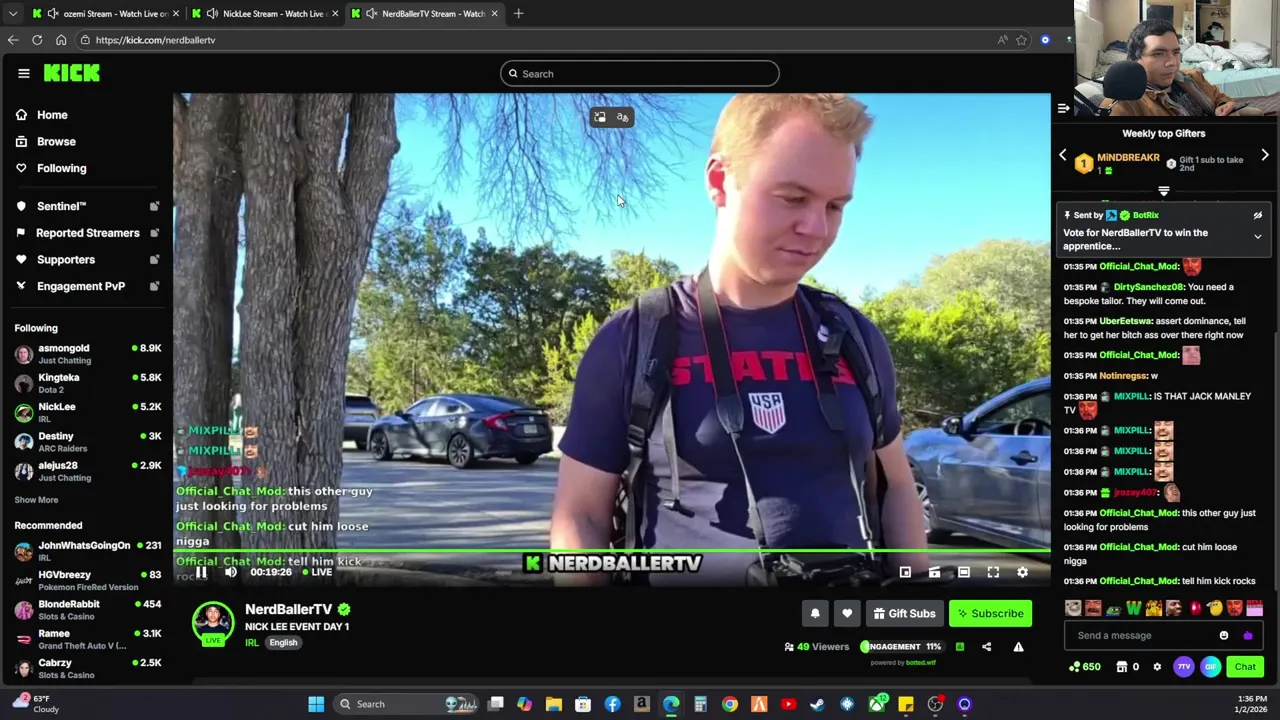Expand the pinned message chevron
Screen dimensions: 1280x720
pos(1258,237)
